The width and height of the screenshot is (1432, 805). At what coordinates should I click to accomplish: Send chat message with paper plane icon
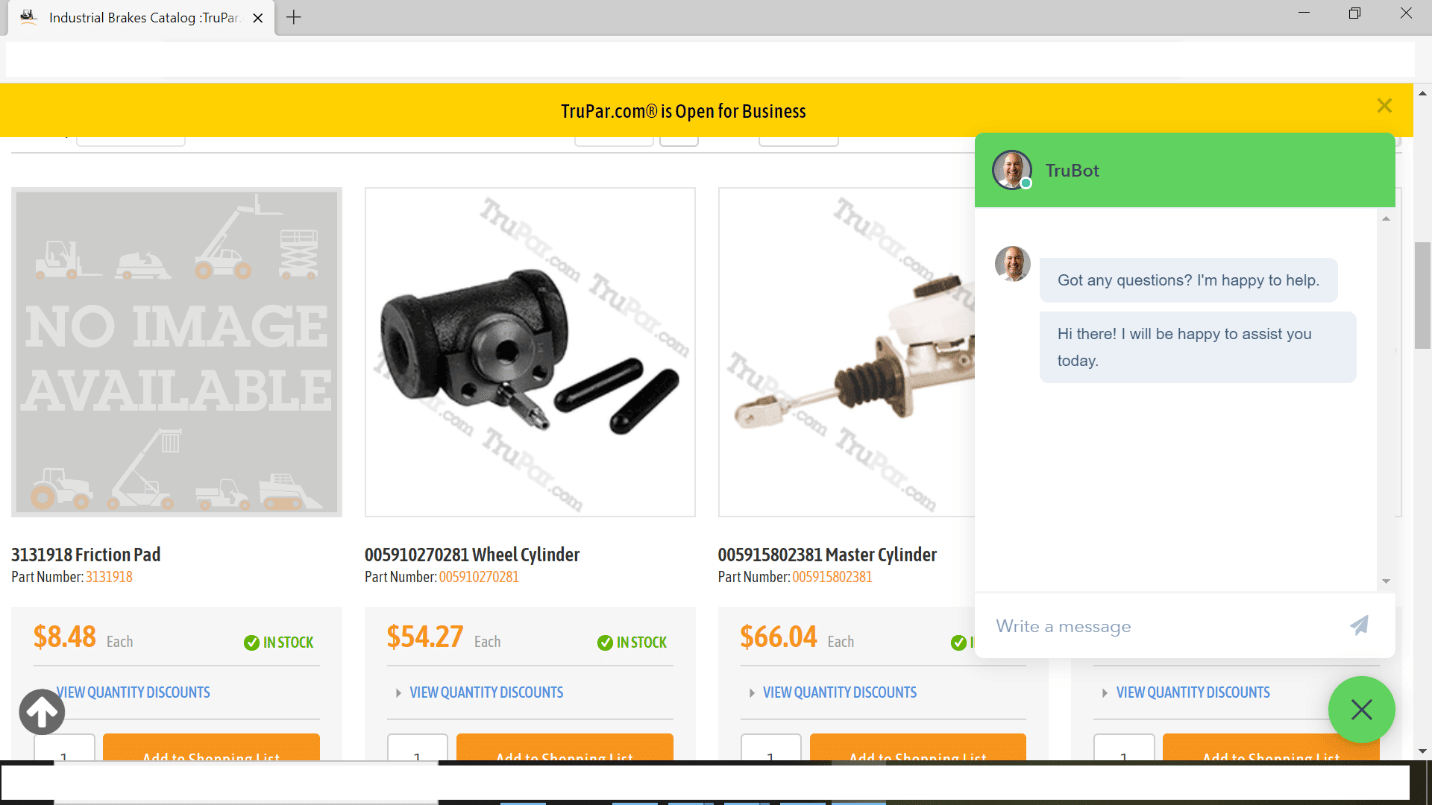[1359, 626]
